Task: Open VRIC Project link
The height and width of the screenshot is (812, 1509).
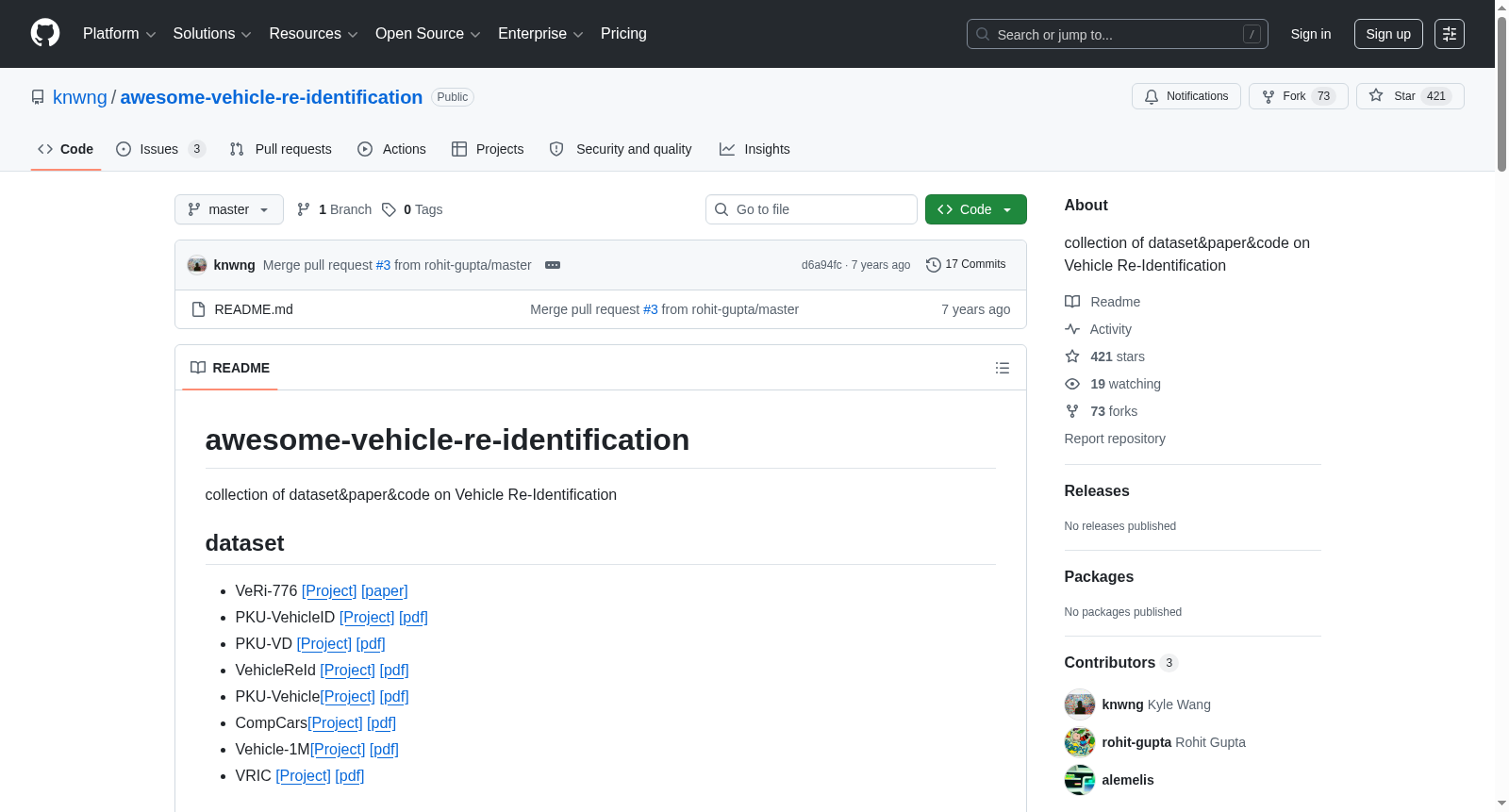Action: [303, 775]
